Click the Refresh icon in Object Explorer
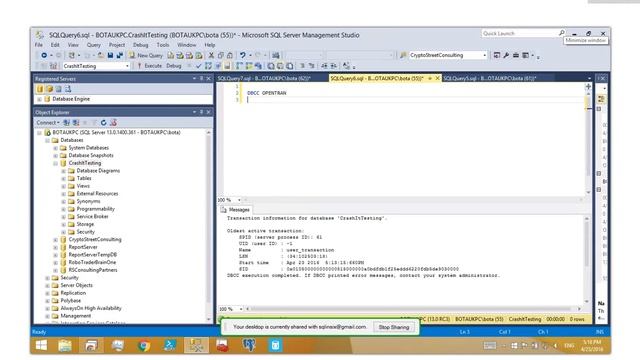640x360 pixels. click(x=103, y=122)
